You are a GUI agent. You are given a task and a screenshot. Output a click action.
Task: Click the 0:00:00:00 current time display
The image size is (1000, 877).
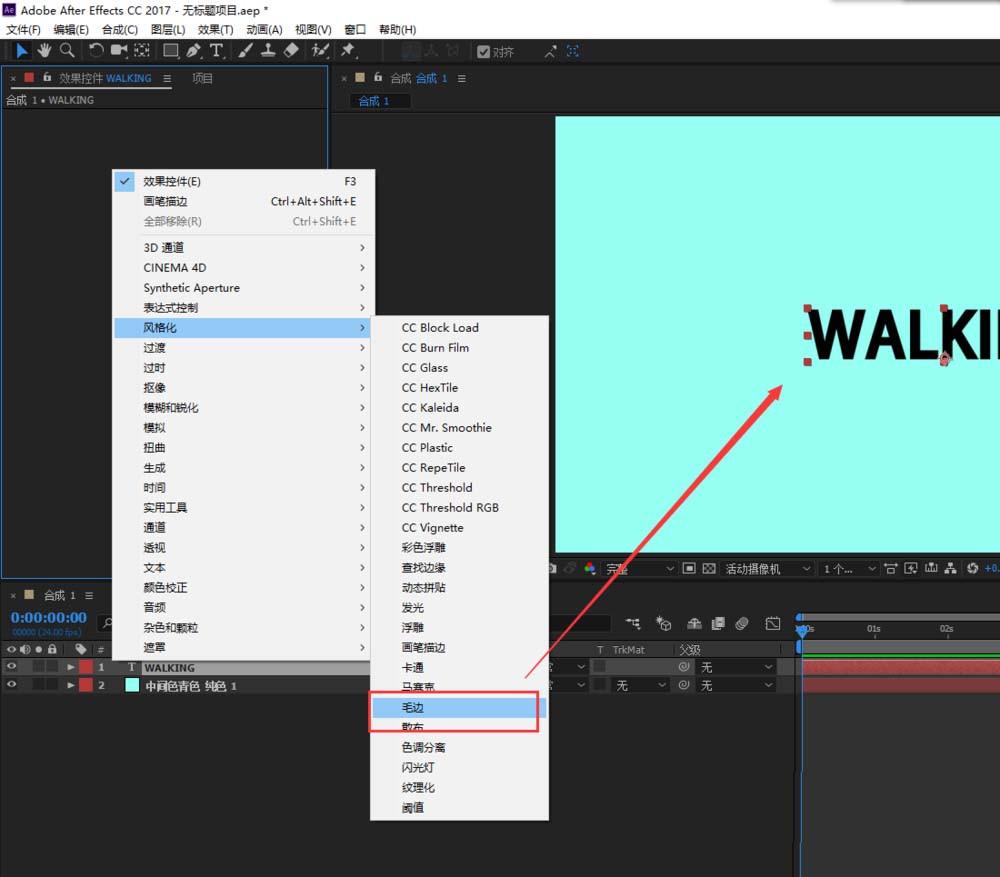[48, 618]
